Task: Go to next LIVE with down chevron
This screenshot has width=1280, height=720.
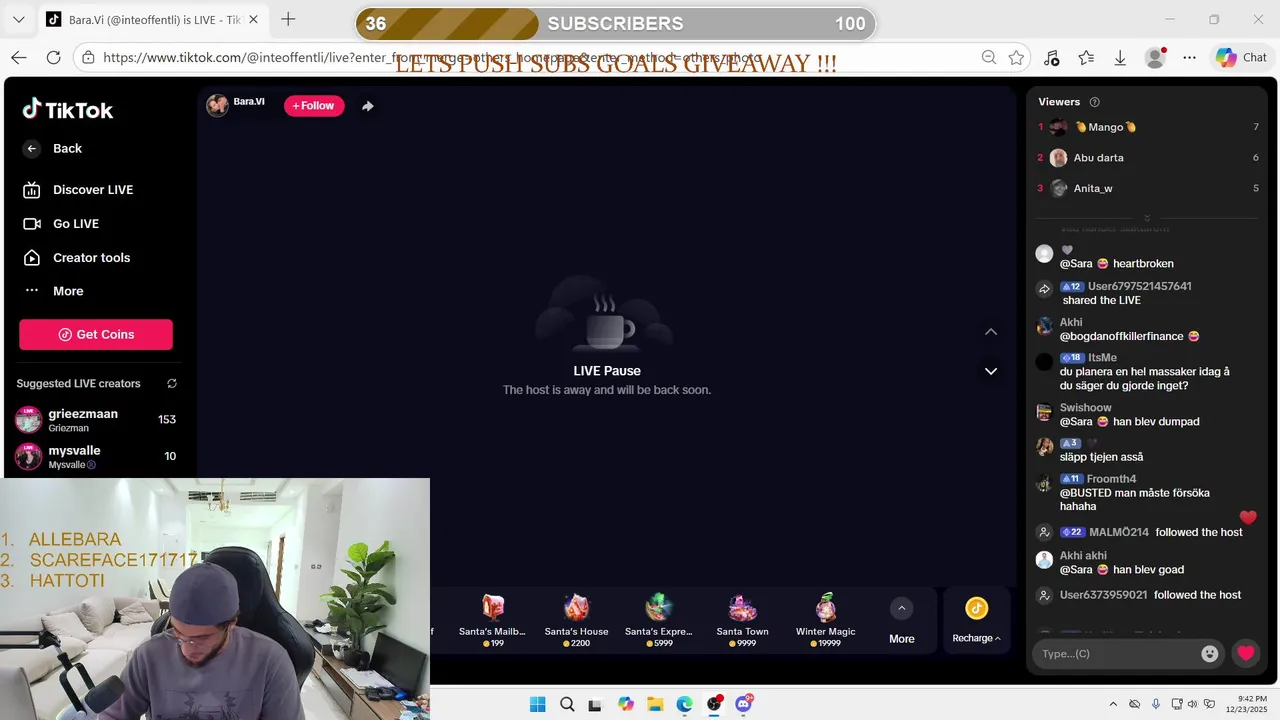Action: 991,371
